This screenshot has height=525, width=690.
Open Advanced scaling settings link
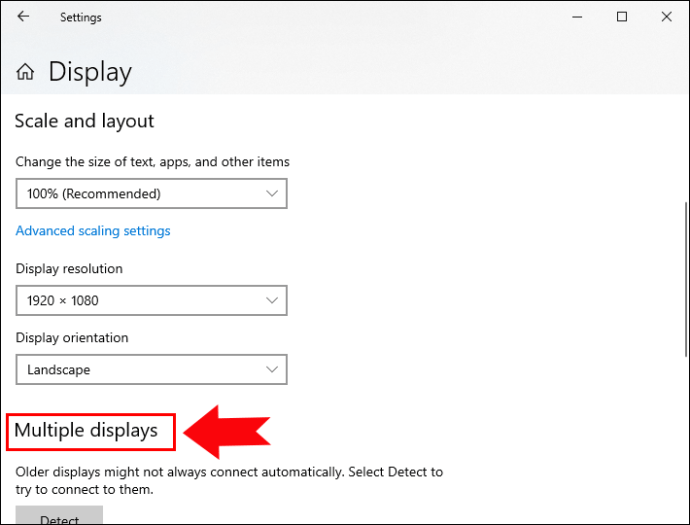(93, 231)
